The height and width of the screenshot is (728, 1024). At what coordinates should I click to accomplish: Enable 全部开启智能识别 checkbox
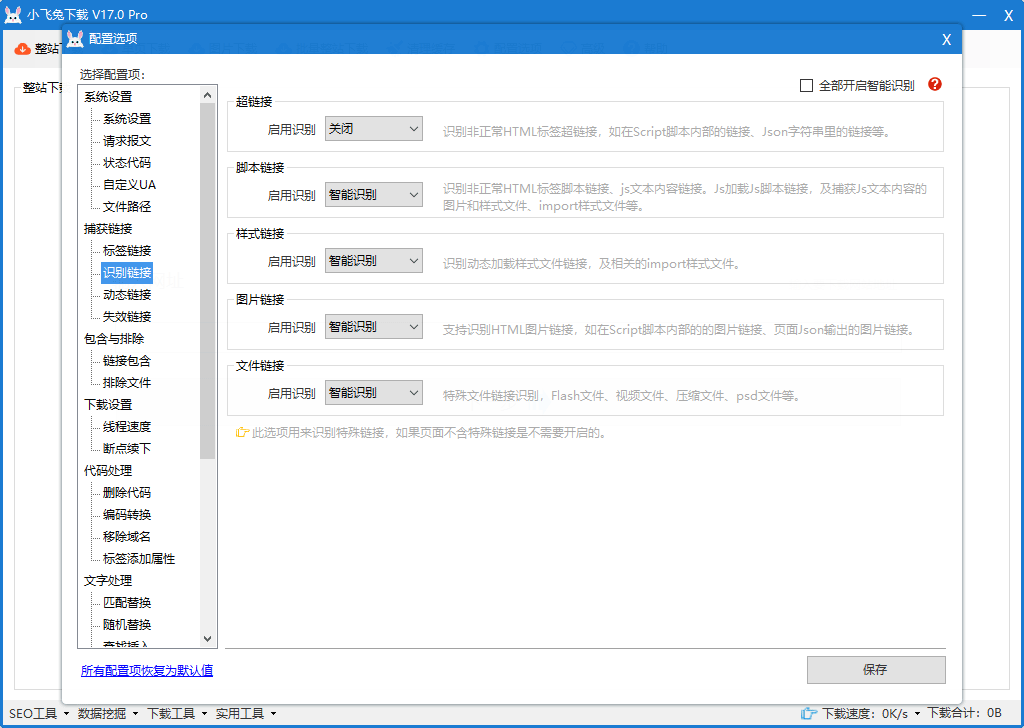807,86
